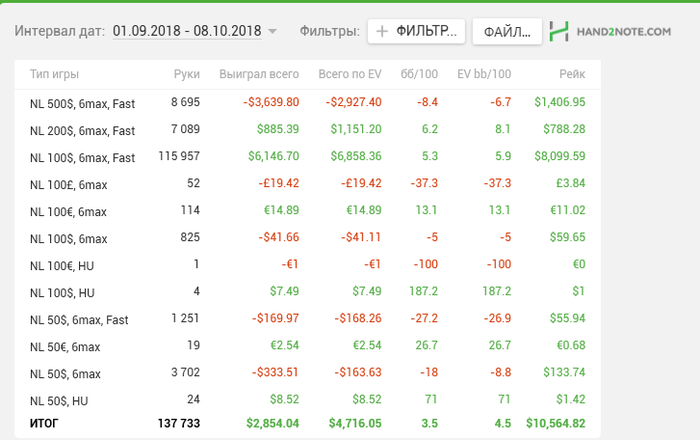
Task: Click the $788.28 rake cell
Action: 564,129
